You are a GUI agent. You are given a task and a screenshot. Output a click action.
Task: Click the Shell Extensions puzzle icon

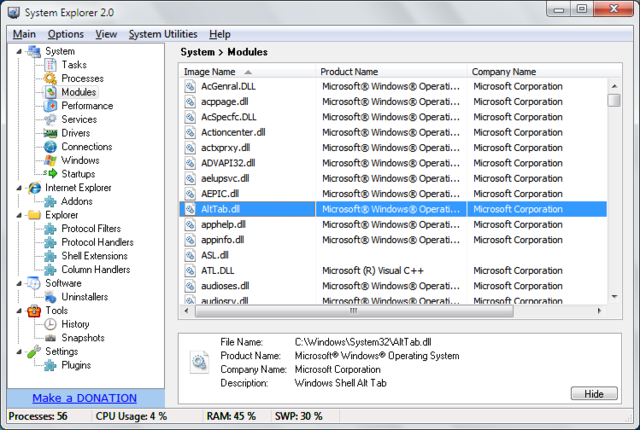(x=50, y=256)
